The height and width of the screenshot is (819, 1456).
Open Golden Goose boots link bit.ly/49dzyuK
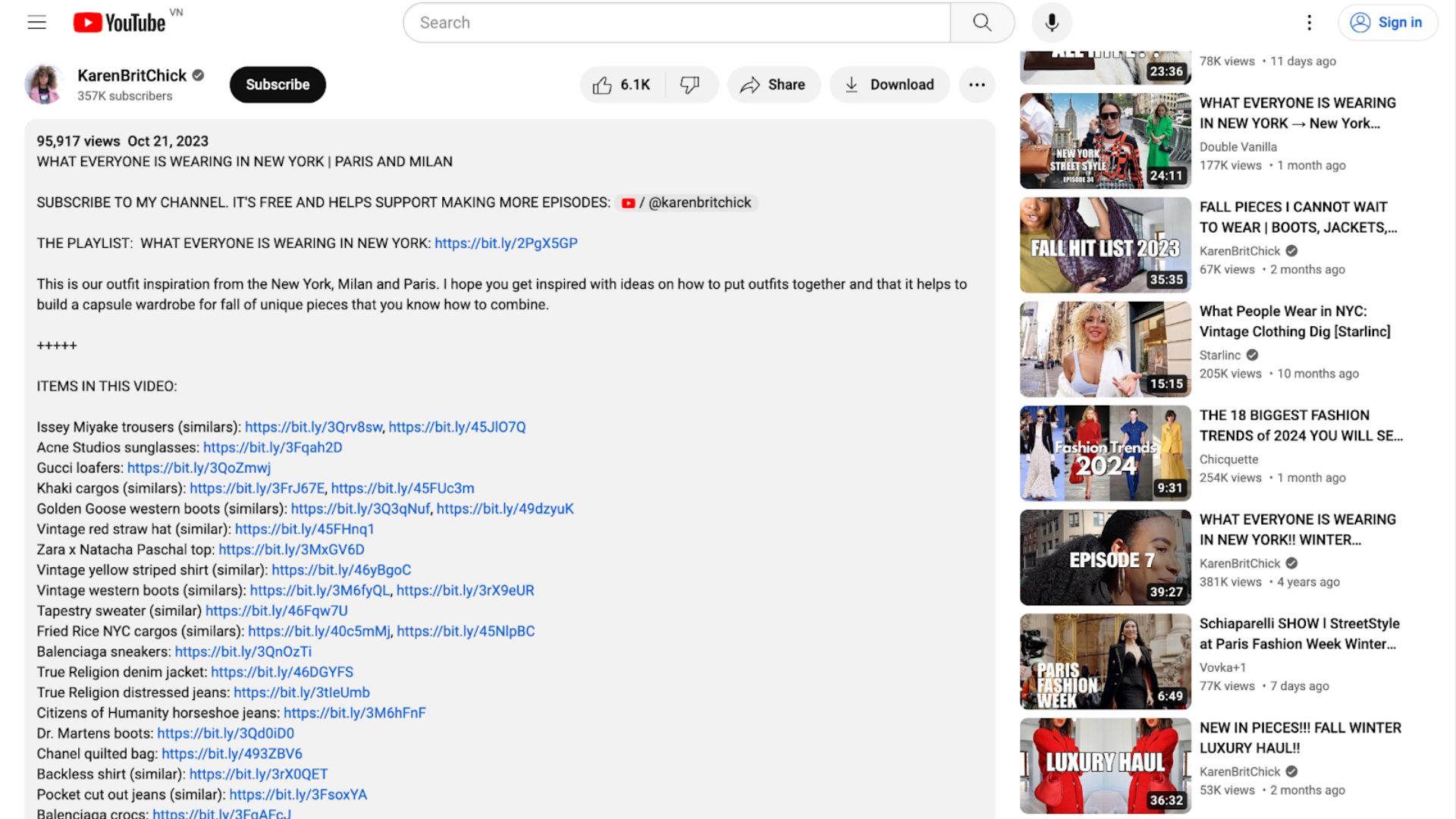coord(505,509)
